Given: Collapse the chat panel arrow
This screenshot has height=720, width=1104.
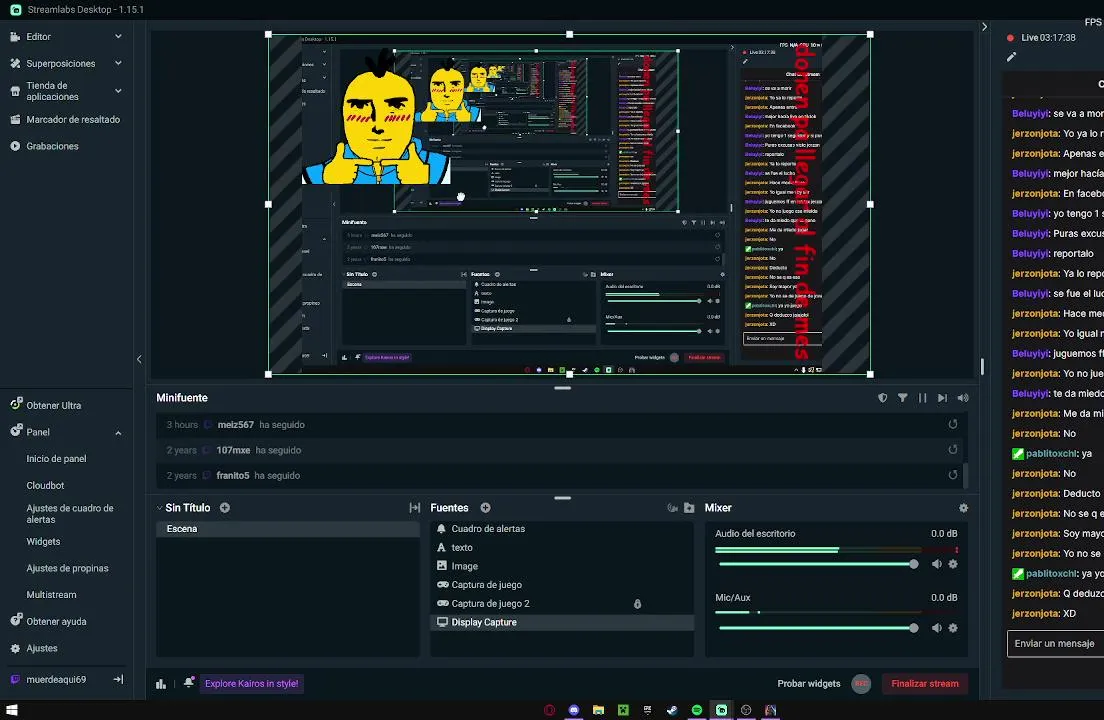Looking at the screenshot, I should click(x=984, y=27).
